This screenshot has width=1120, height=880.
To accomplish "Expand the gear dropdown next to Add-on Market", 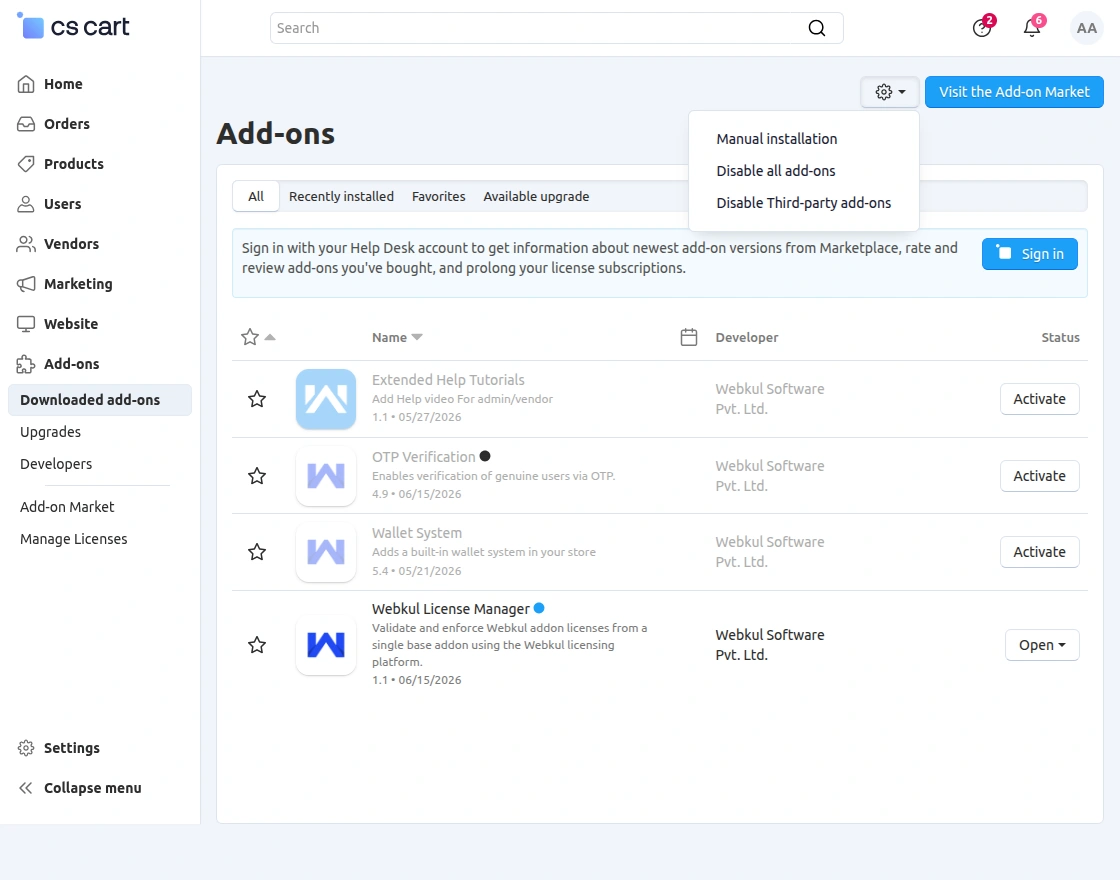I will [x=890, y=92].
